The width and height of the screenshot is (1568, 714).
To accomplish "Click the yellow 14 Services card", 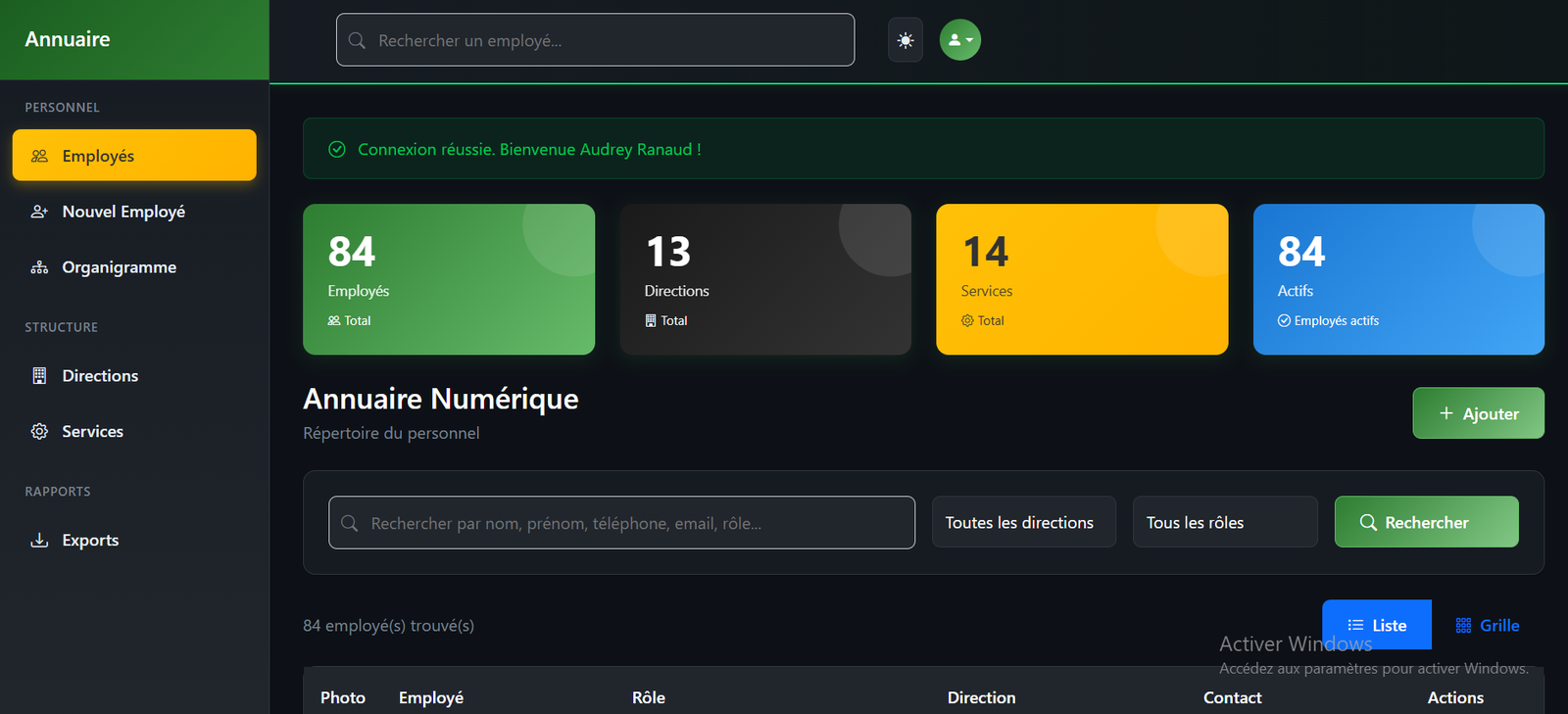I will pos(1082,279).
